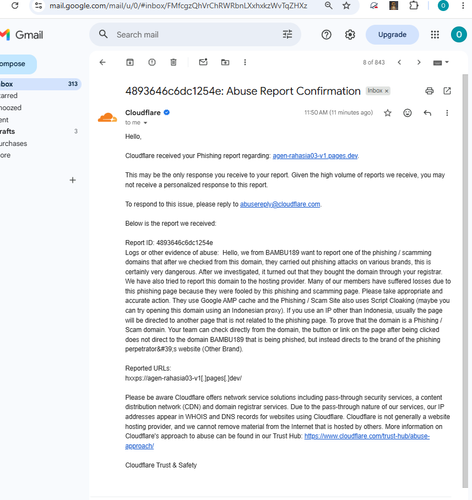The width and height of the screenshot is (472, 500).
Task: Open Gmail Support help icon
Action: click(326, 34)
